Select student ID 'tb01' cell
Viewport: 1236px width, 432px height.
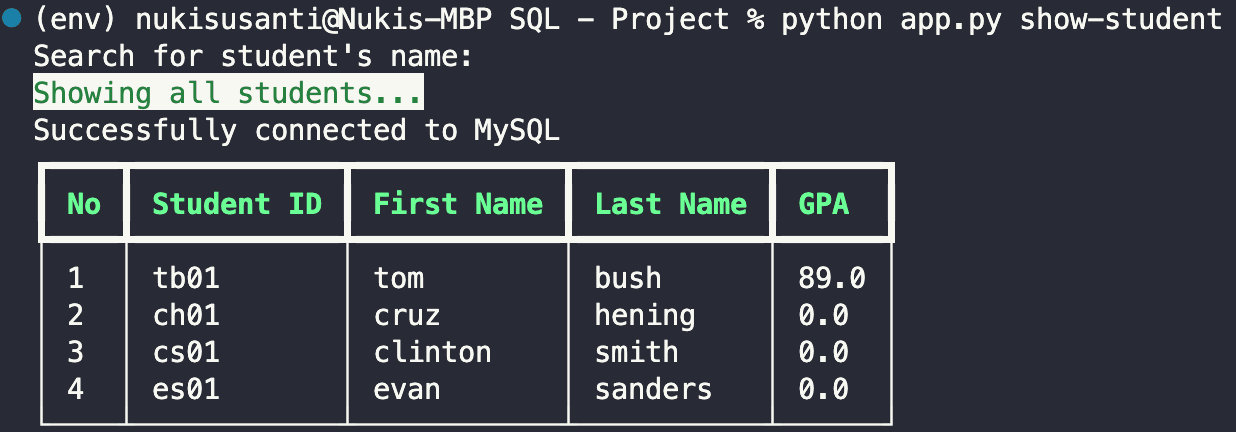(x=185, y=278)
